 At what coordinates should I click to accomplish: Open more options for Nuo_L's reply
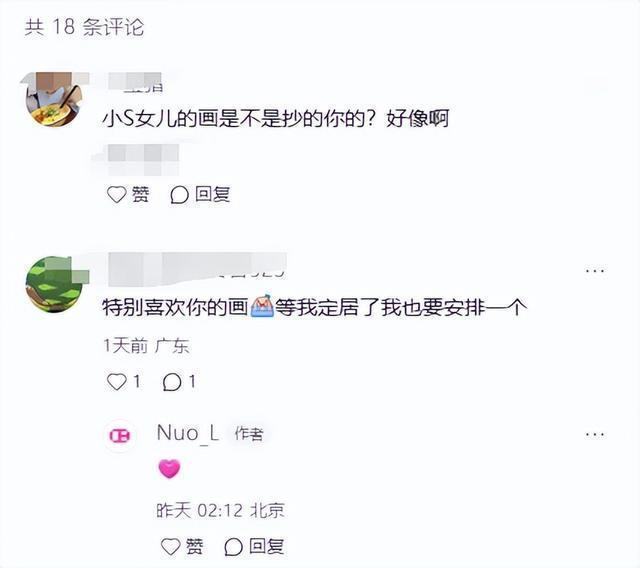click(x=595, y=434)
